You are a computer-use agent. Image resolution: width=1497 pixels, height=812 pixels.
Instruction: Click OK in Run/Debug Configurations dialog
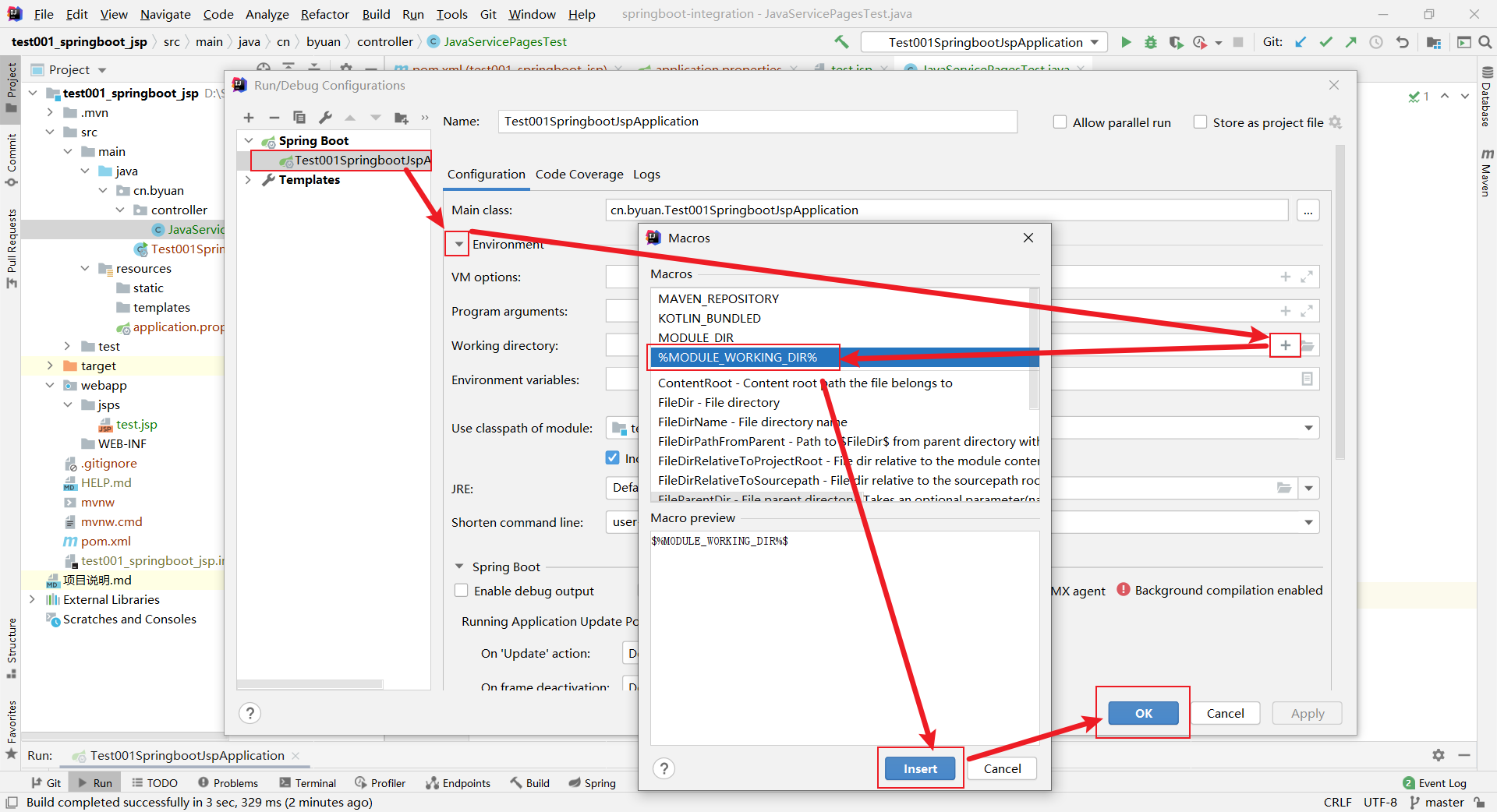(x=1143, y=713)
